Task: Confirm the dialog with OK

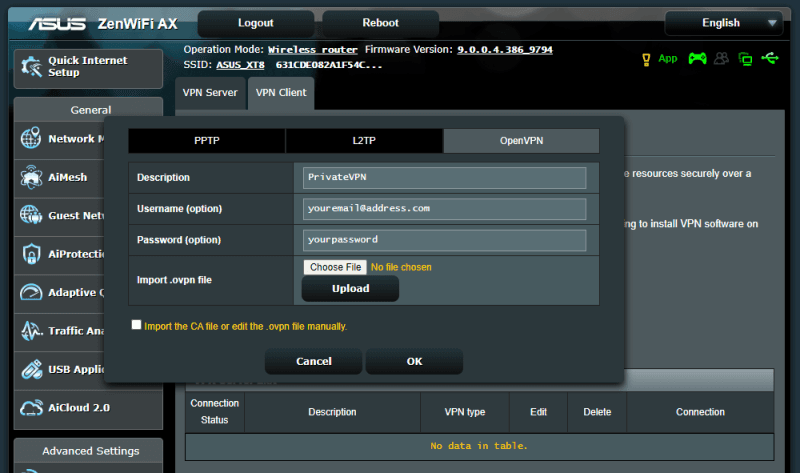Action: 414,361
